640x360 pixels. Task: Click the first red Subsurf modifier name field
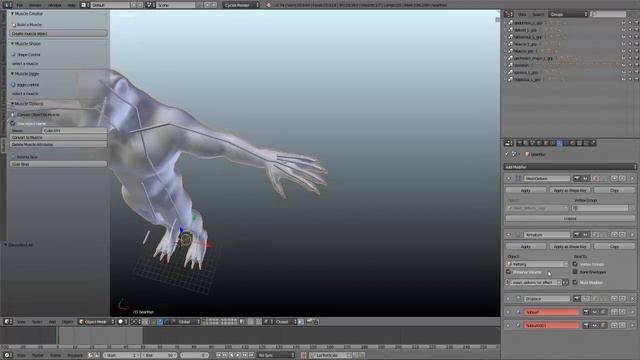[x=551, y=312]
